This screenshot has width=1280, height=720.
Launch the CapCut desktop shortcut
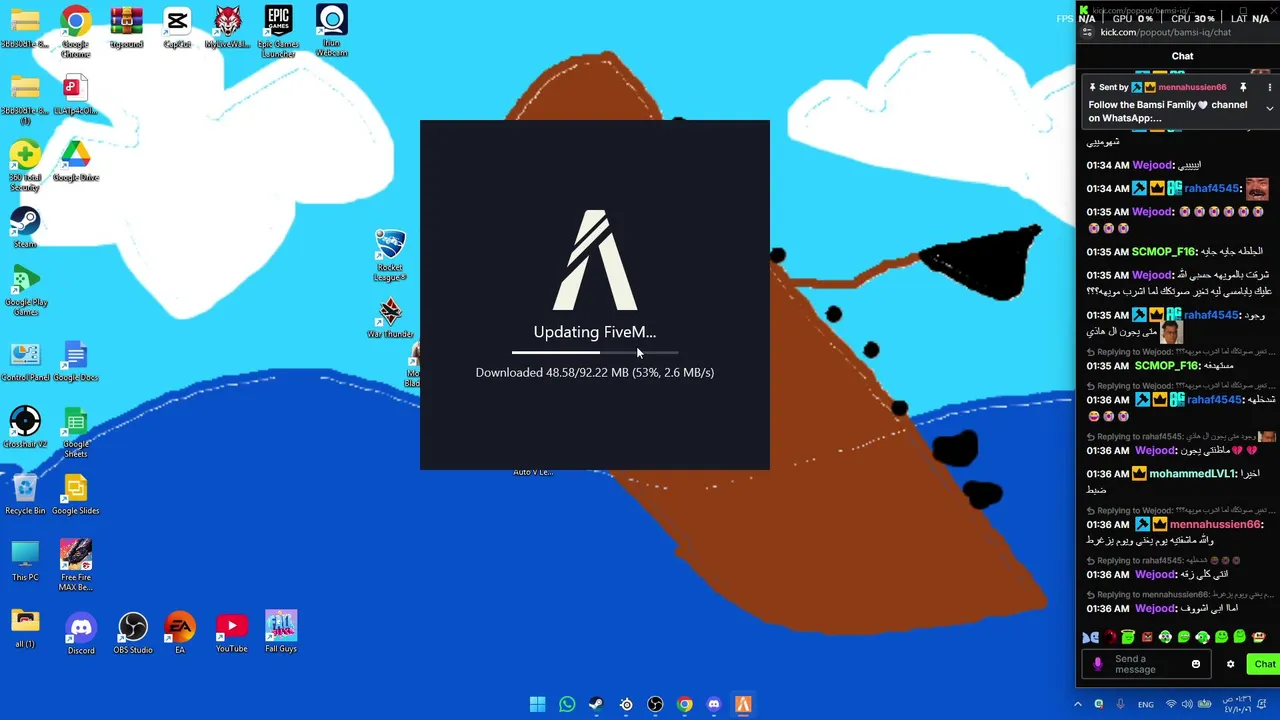177,28
